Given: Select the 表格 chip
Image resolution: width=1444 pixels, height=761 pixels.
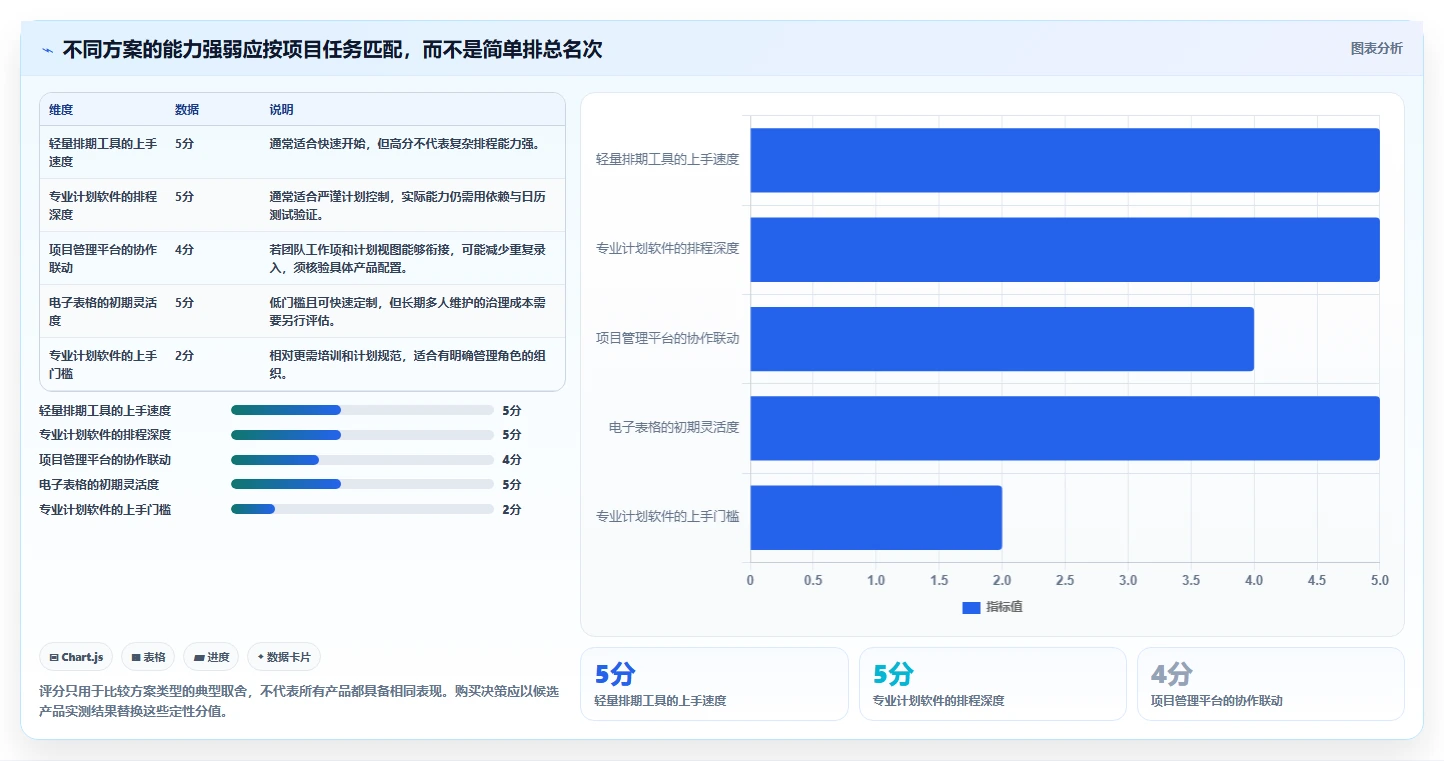Looking at the screenshot, I should (x=148, y=657).
